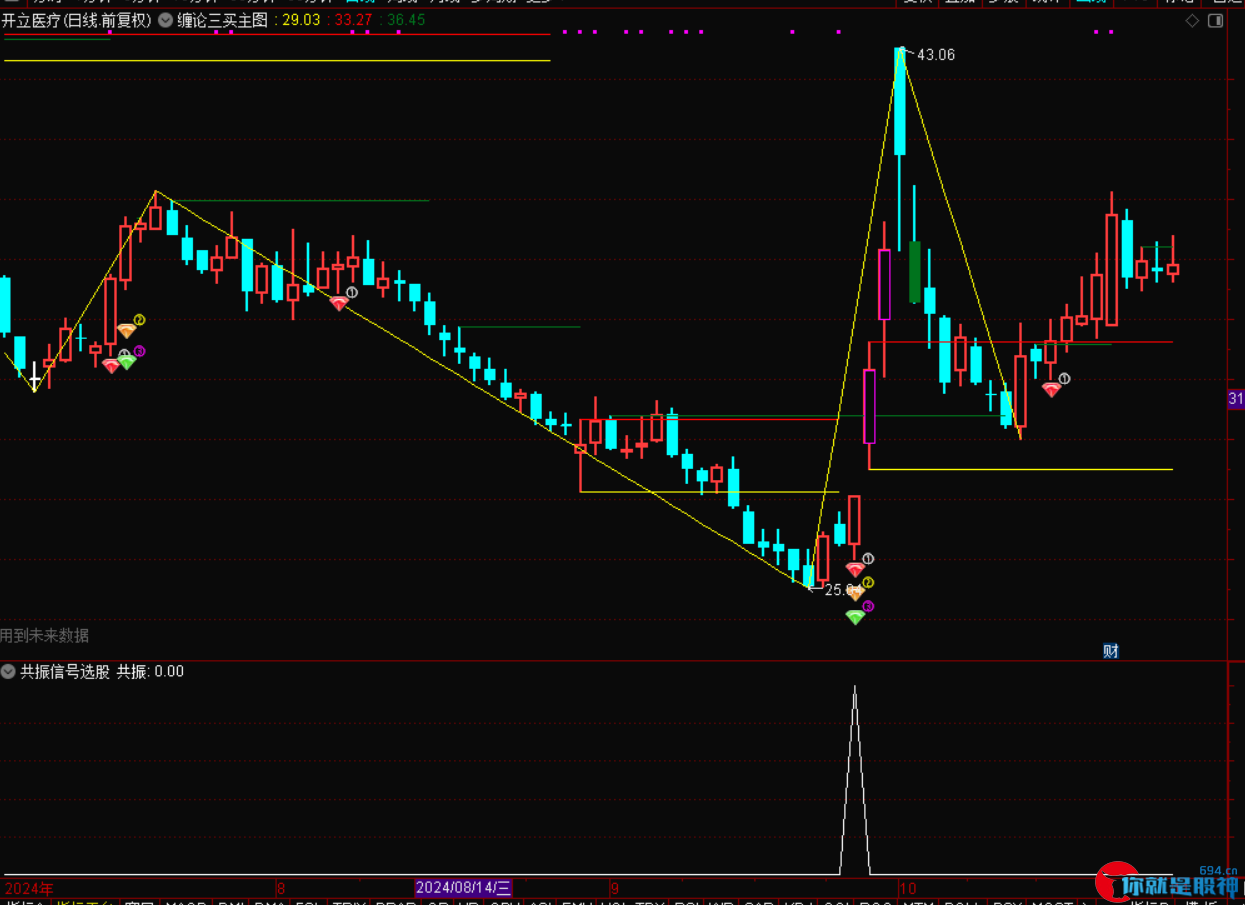Click the red diamond signal in mid October
Screen dimensions: 1245x905
(x=1051, y=389)
